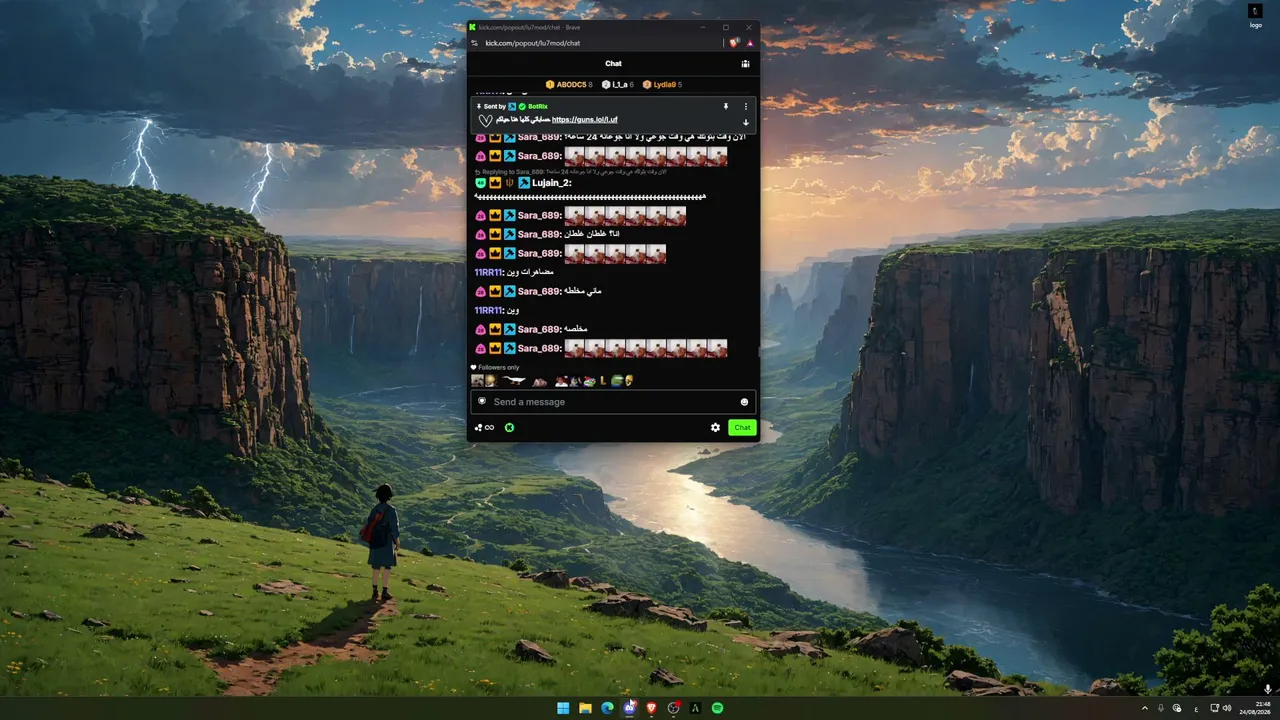
Task: Open the taskbar clock showing 21:48
Action: (x=1255, y=708)
